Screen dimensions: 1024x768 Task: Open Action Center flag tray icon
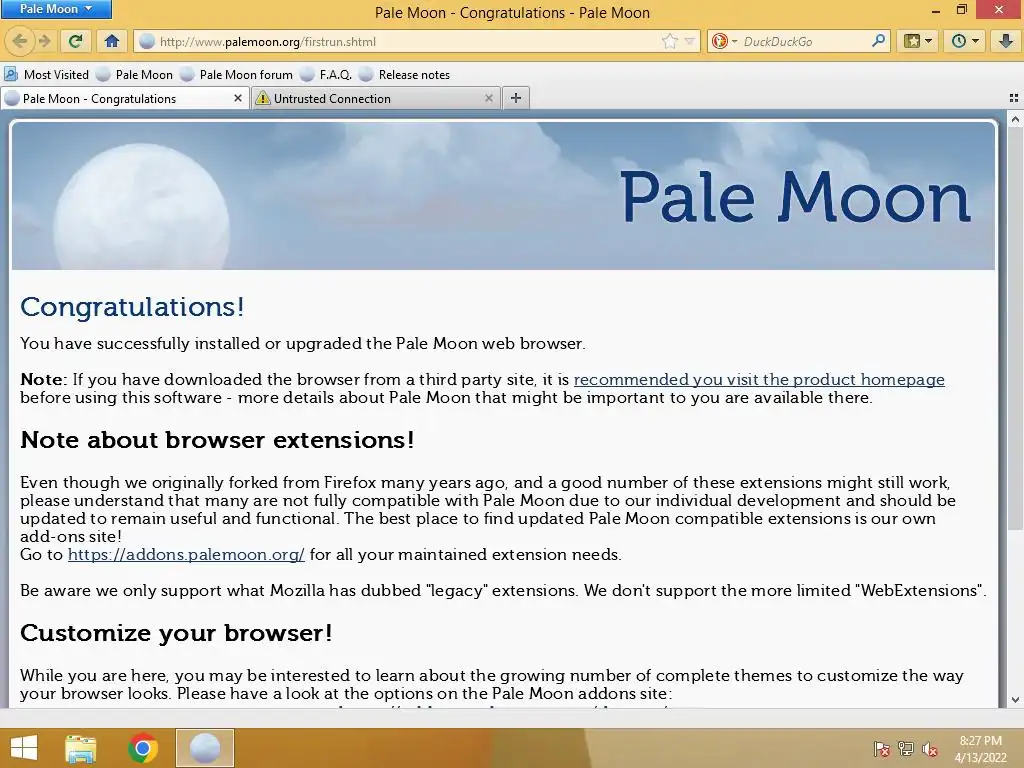881,749
